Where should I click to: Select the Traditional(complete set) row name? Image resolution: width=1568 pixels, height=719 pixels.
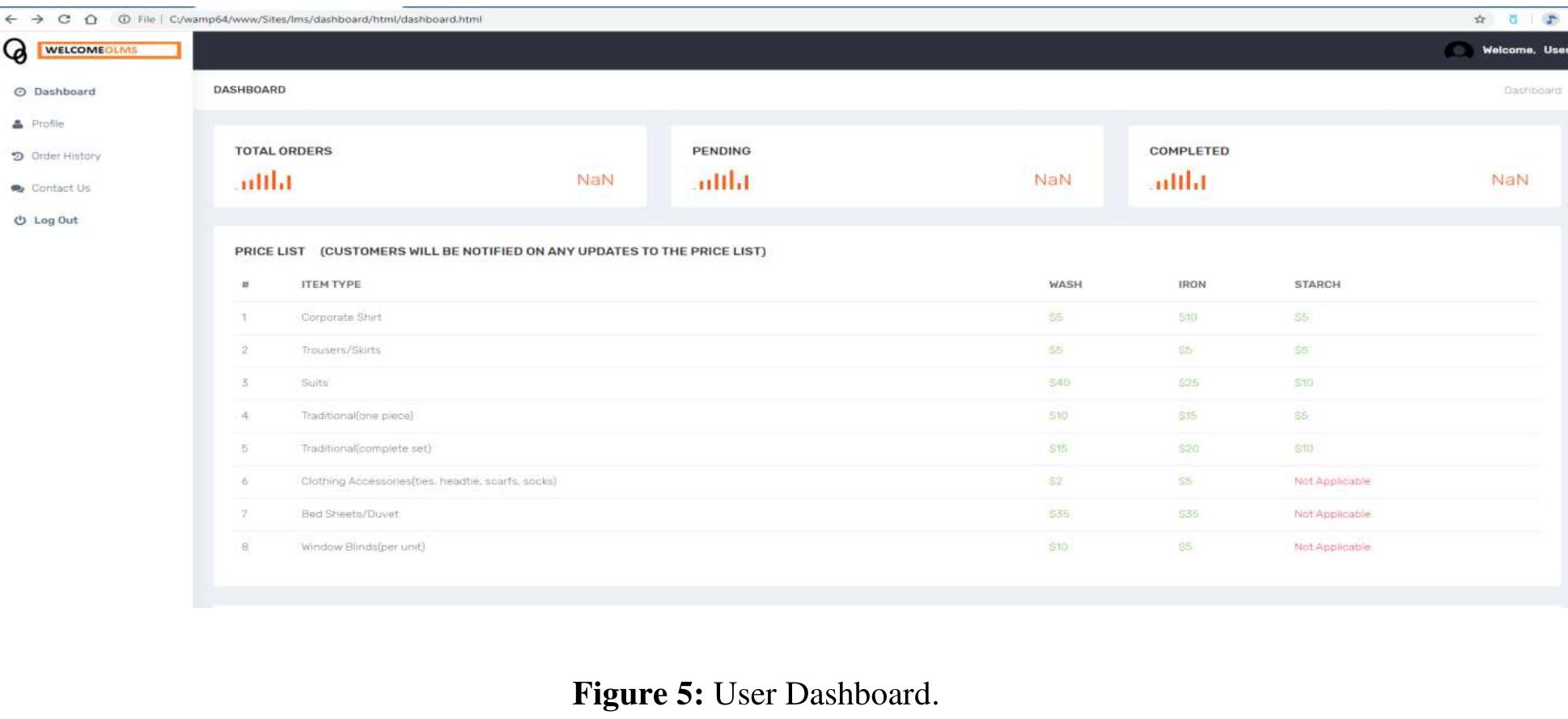tap(366, 448)
